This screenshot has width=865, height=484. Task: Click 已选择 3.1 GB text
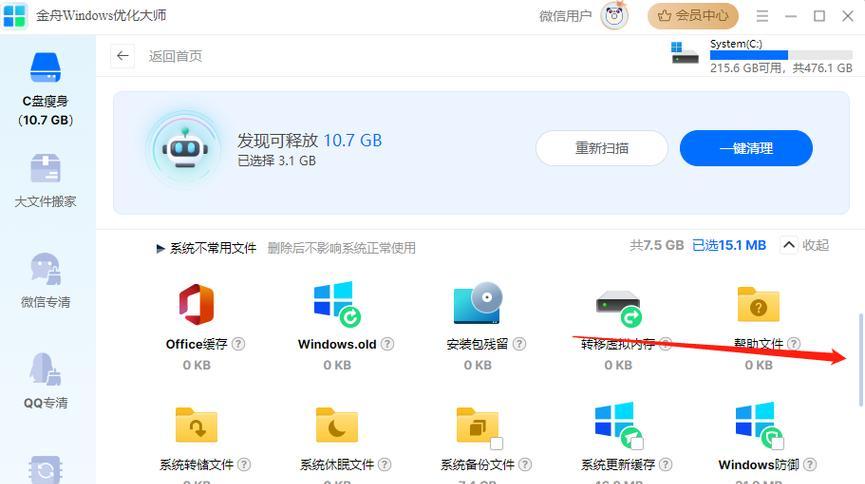[276, 161]
